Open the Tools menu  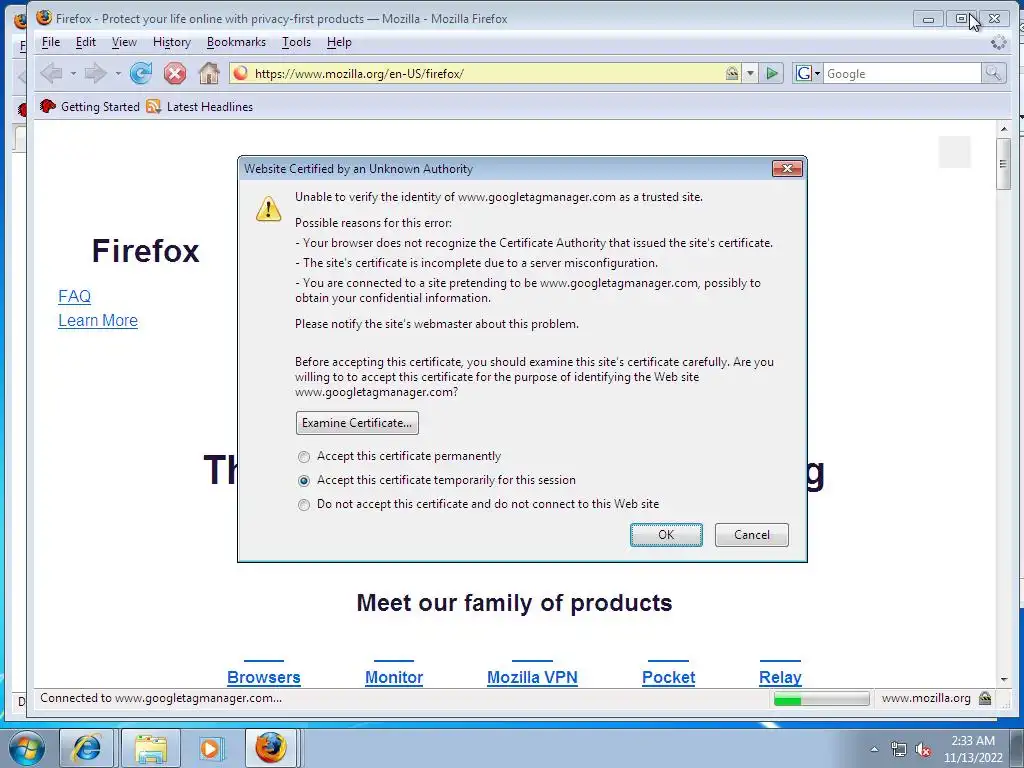[x=296, y=42]
